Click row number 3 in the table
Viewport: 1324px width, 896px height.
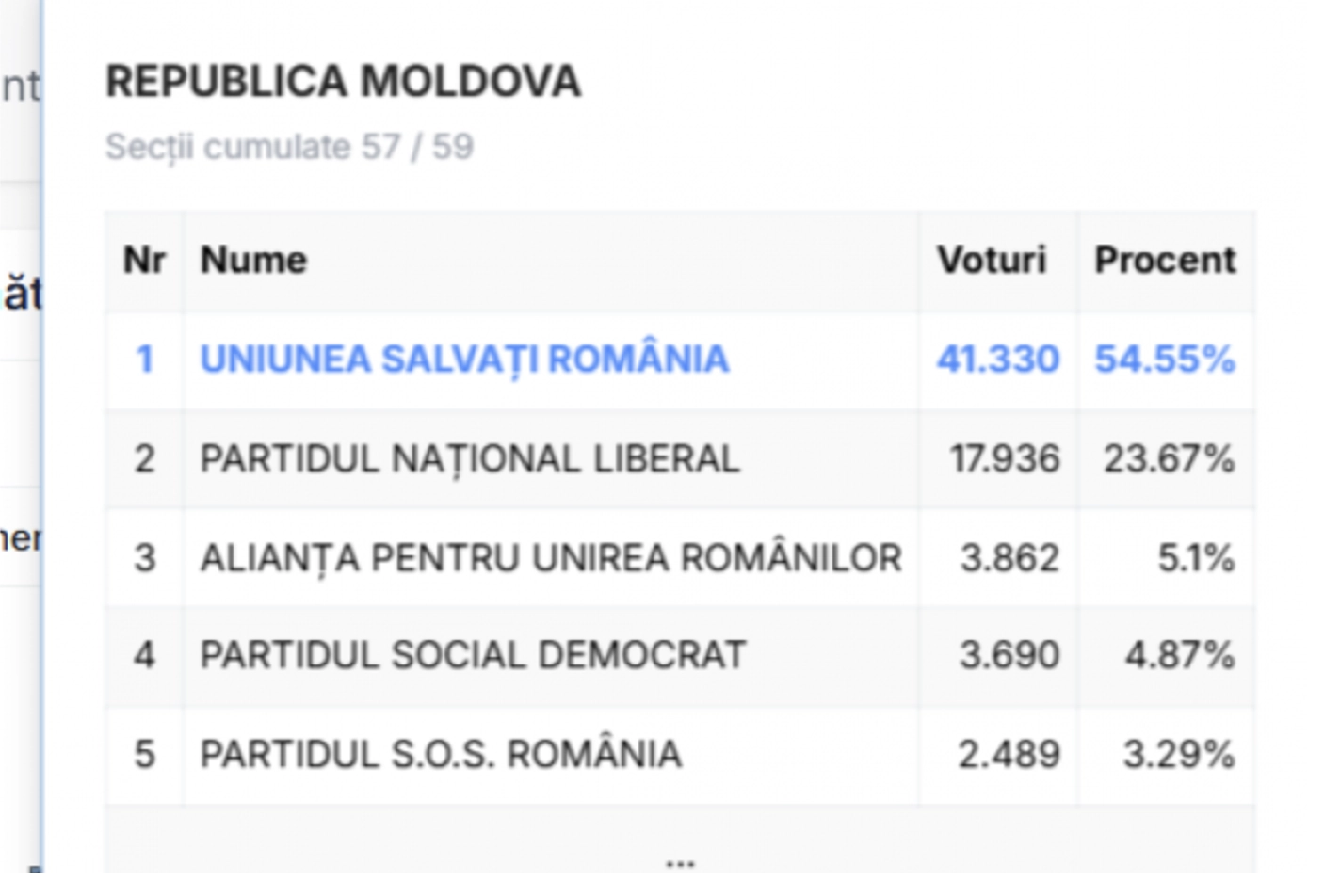tap(146, 557)
